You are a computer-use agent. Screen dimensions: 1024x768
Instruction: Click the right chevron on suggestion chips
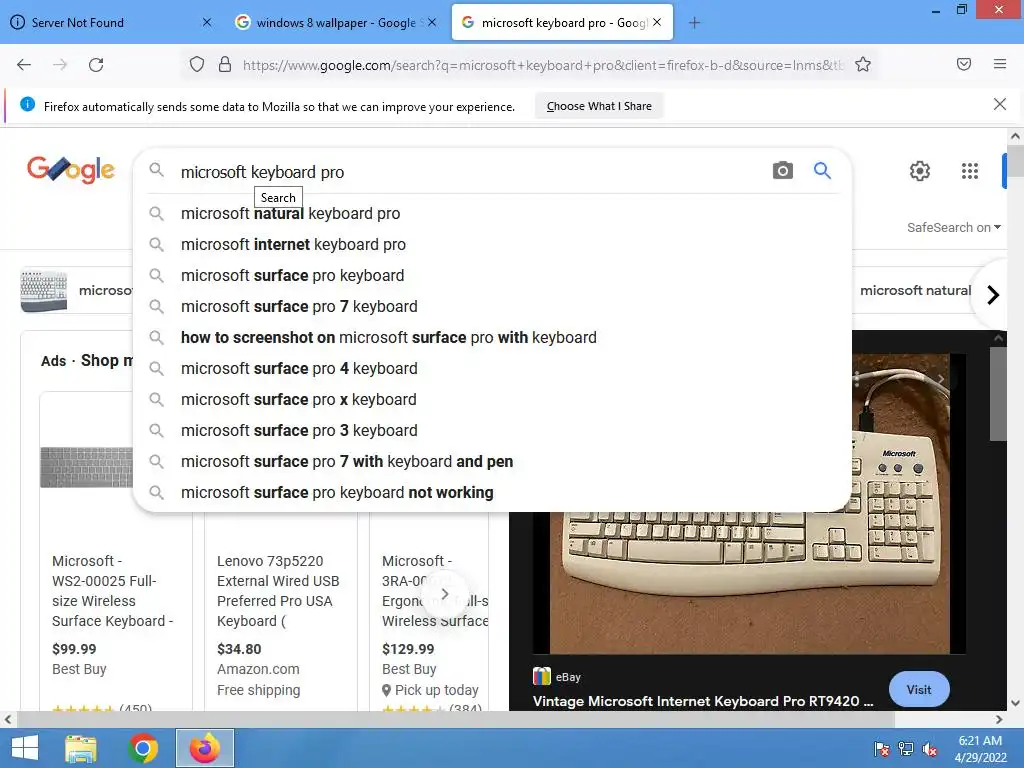(x=993, y=295)
